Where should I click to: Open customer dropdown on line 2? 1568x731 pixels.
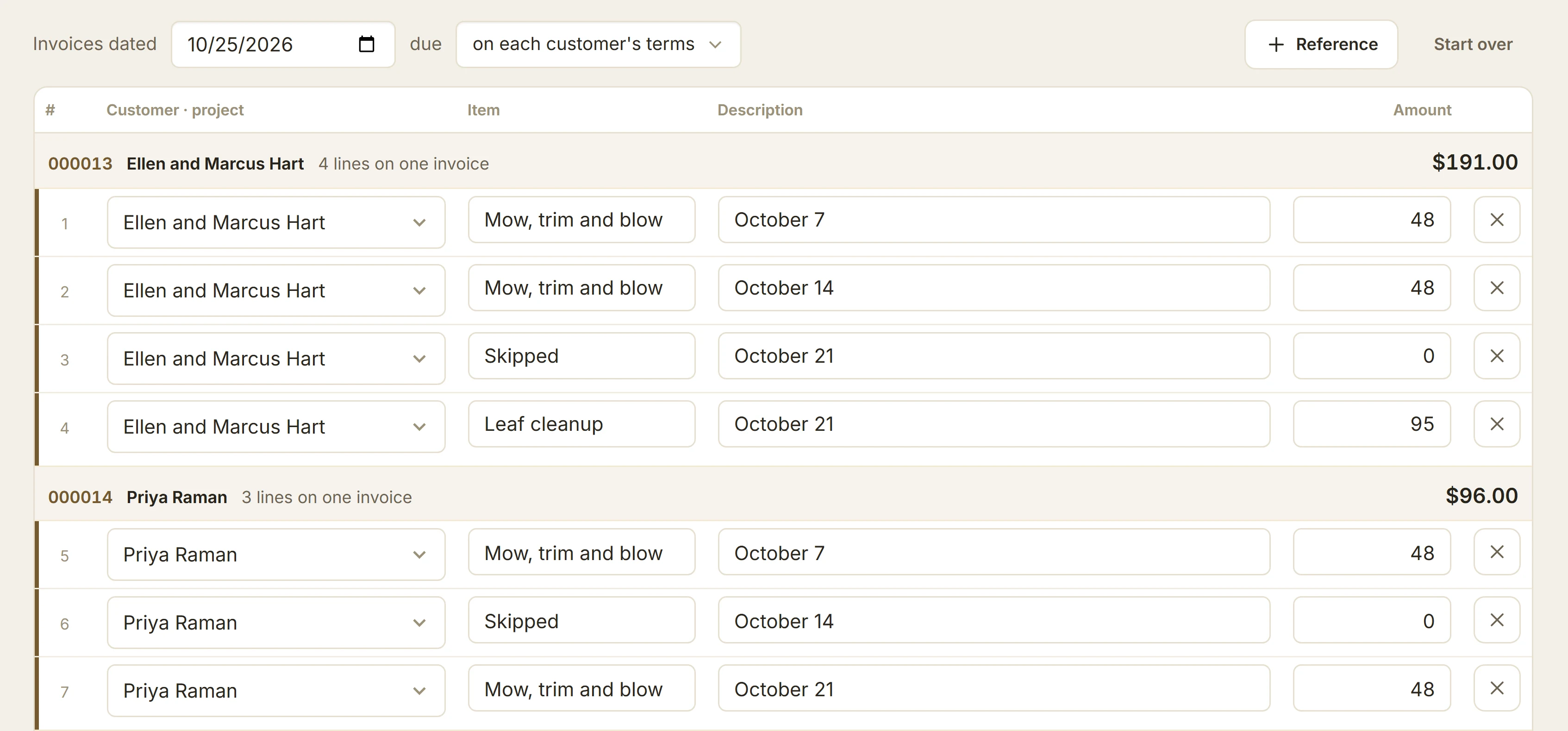276,290
